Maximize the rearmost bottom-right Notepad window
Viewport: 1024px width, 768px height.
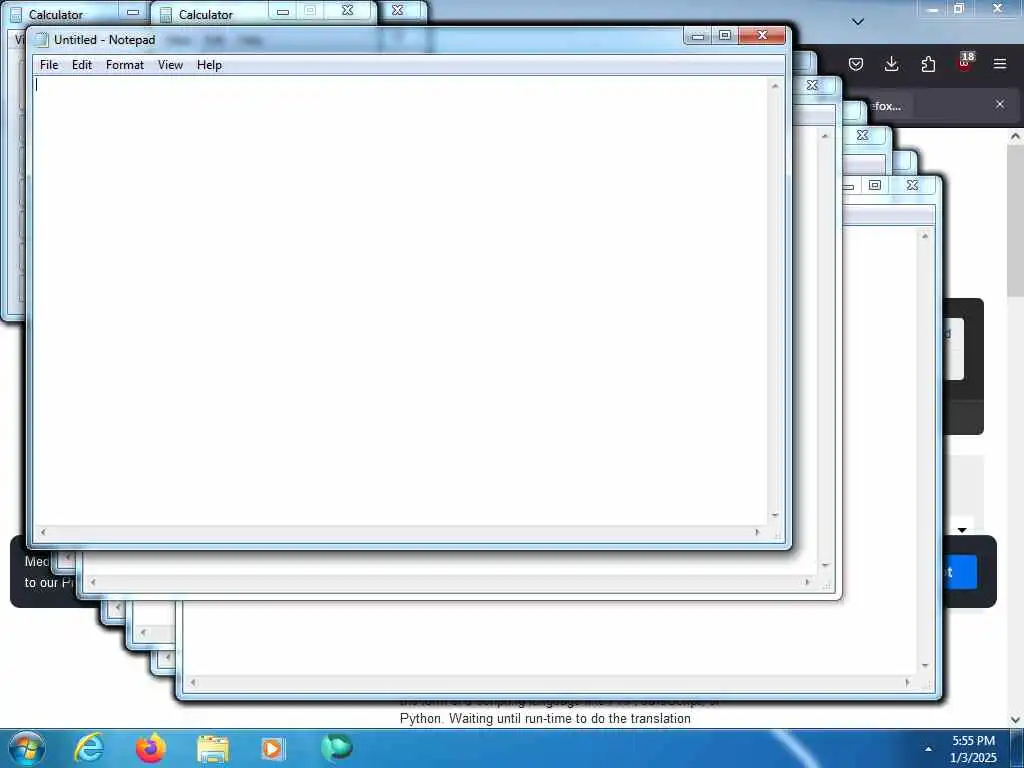(875, 185)
